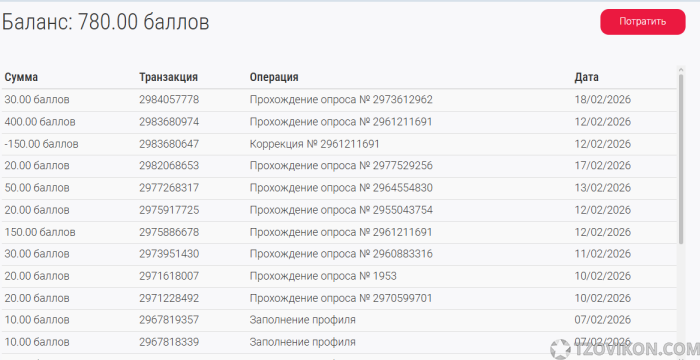Select transaction number 2971228492
700x360 pixels.
coord(169,298)
